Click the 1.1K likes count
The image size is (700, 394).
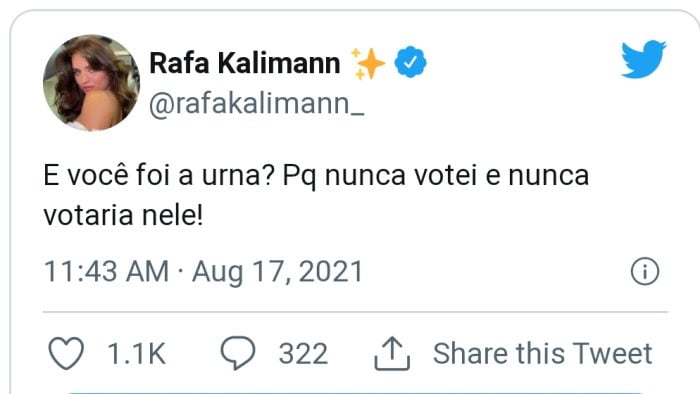[x=137, y=354]
